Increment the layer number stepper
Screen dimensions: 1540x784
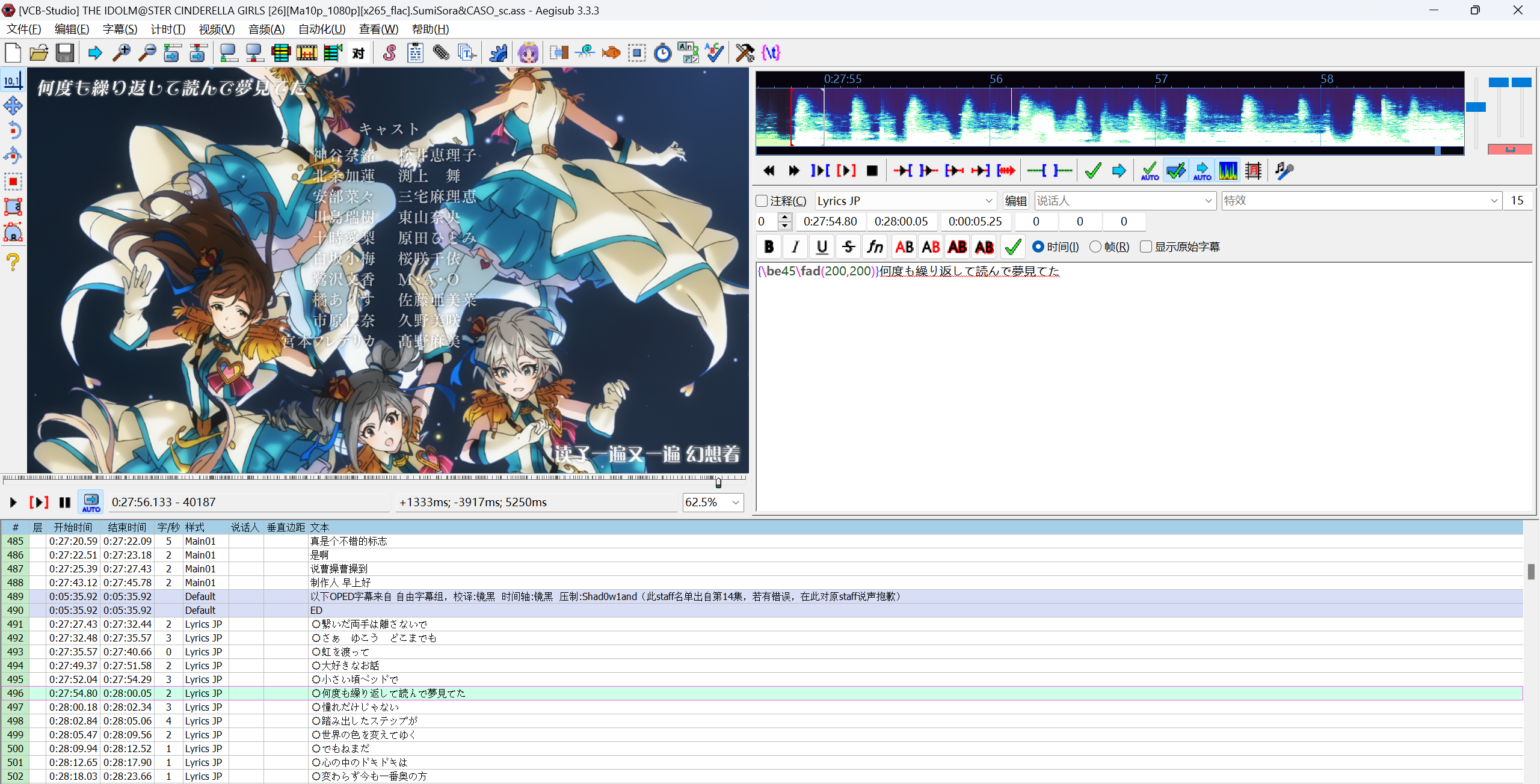pyautogui.click(x=784, y=217)
